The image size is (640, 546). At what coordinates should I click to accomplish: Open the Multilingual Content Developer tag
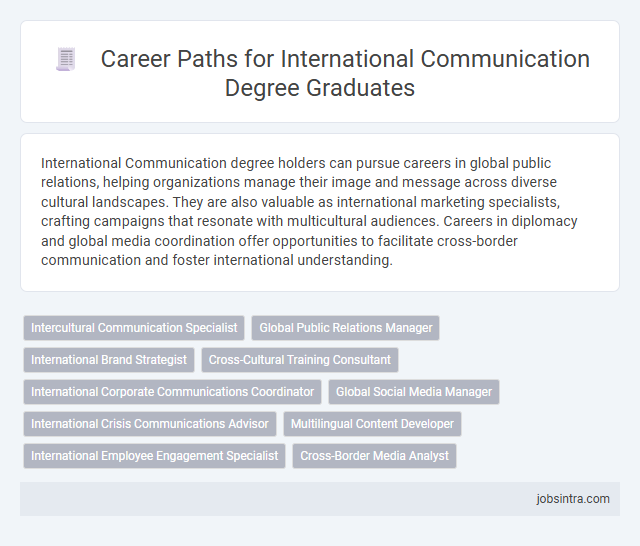point(372,424)
